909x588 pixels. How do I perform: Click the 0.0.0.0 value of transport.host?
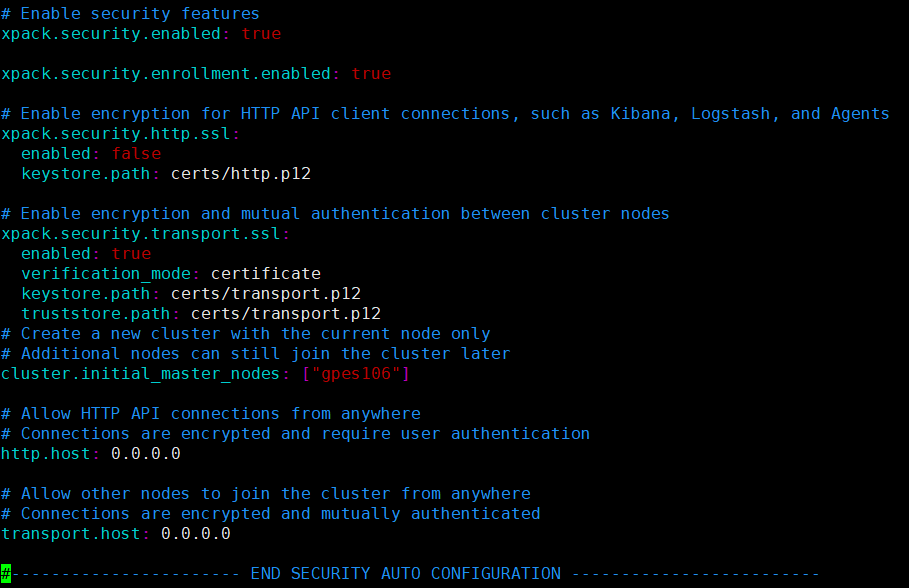click(x=196, y=533)
